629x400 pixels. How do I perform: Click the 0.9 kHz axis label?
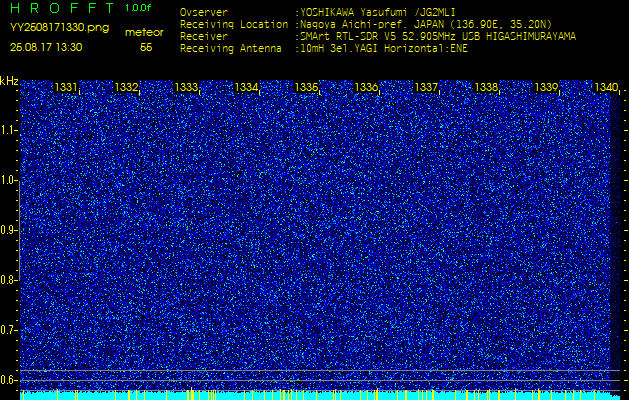pyautogui.click(x=8, y=230)
